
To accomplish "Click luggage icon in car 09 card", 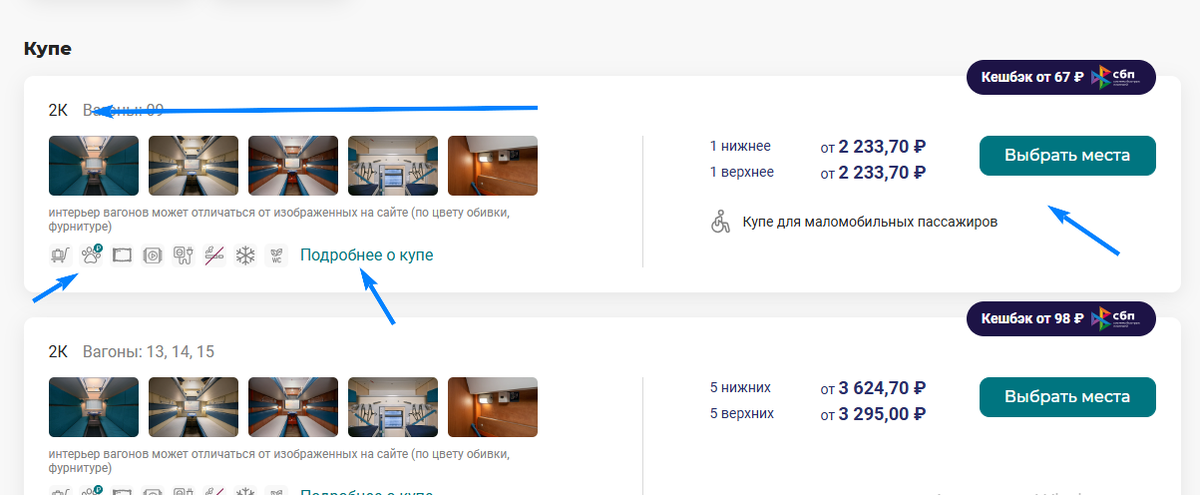I will (x=61, y=255).
